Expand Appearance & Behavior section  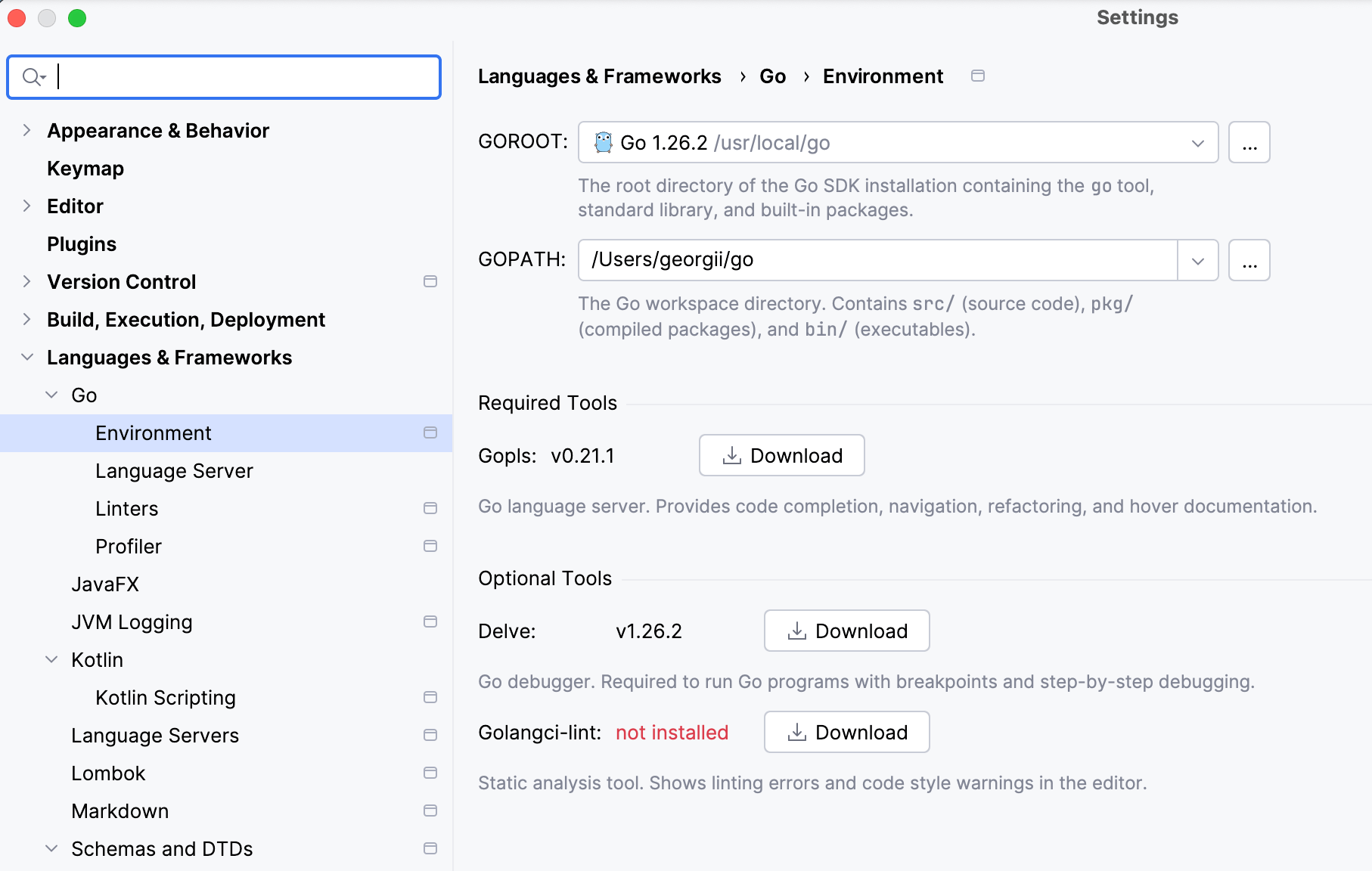(27, 130)
